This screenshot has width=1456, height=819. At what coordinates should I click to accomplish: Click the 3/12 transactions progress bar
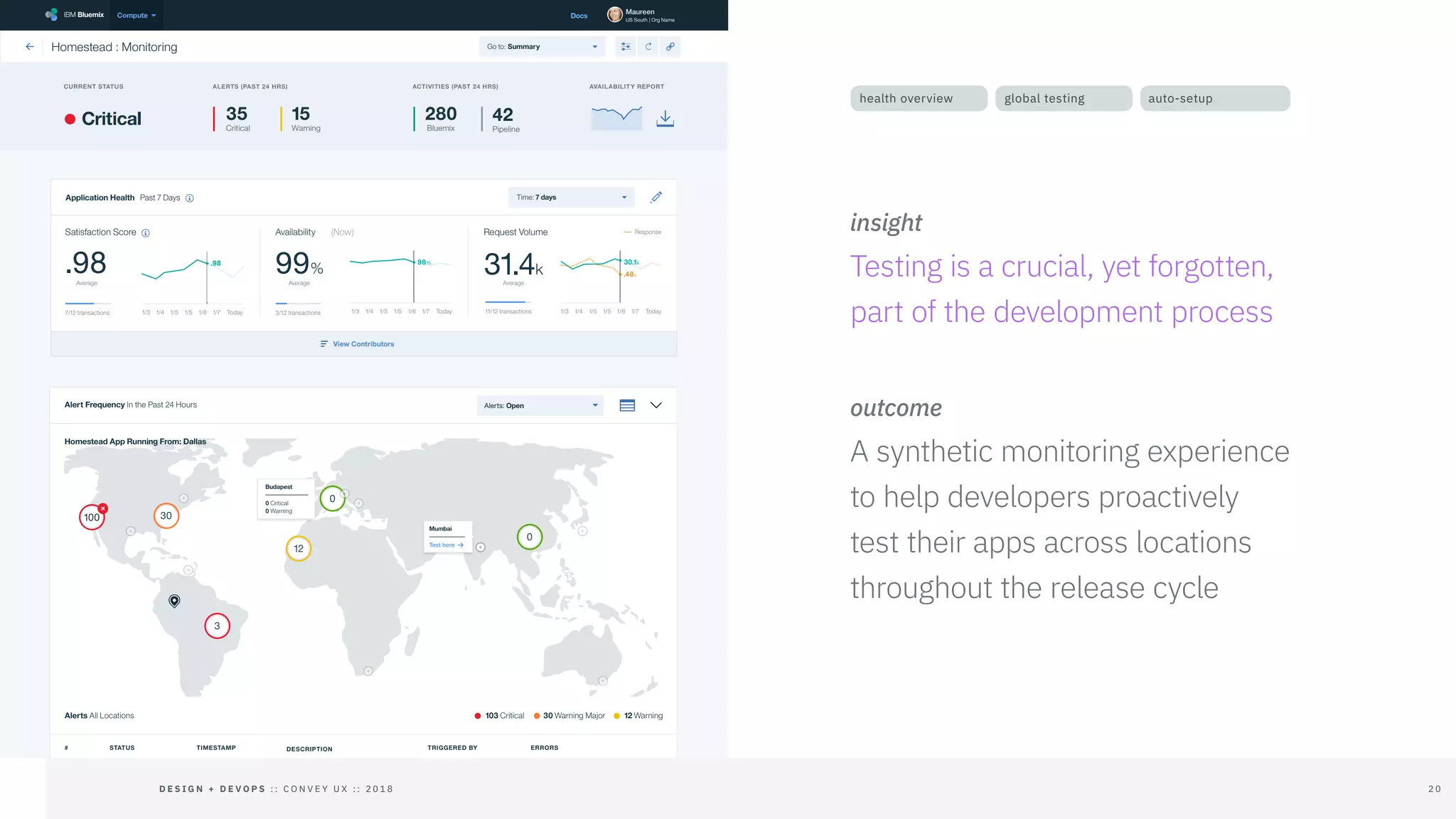[298, 304]
